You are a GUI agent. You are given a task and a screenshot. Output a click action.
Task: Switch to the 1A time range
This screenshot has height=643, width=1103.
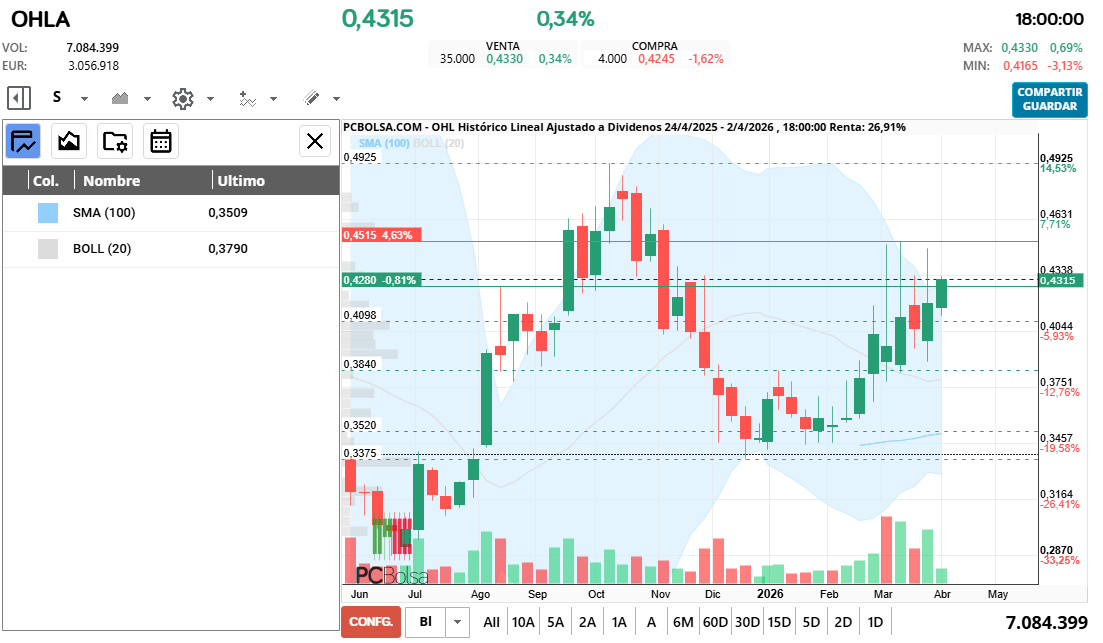(620, 621)
